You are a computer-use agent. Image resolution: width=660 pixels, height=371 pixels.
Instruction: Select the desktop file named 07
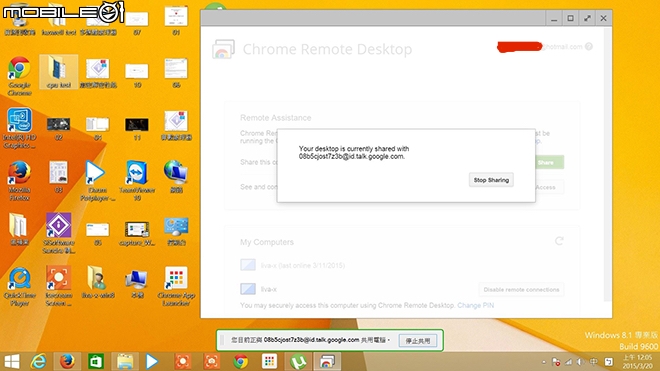(x=137, y=23)
